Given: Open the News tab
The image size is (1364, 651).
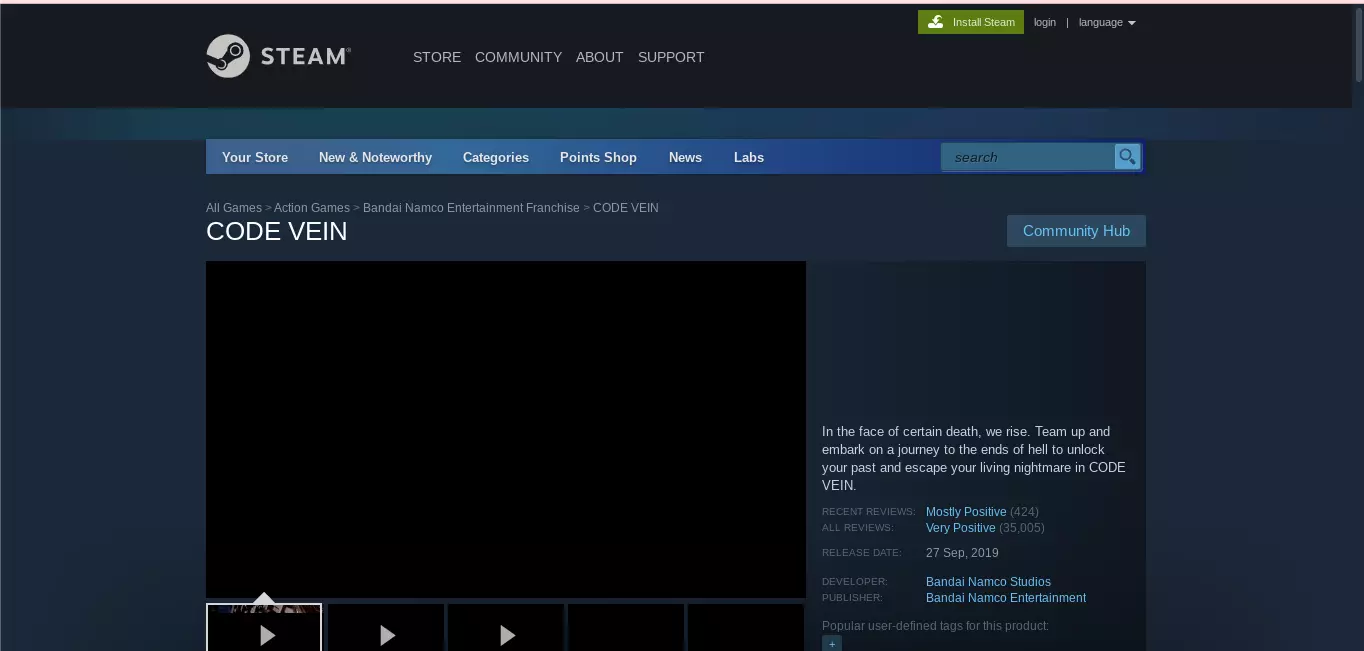Looking at the screenshot, I should (x=685, y=157).
